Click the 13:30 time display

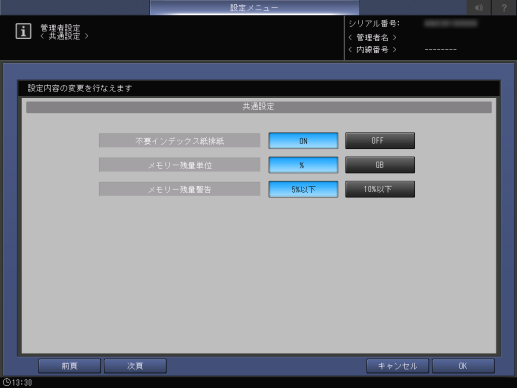pyautogui.click(x=22, y=382)
